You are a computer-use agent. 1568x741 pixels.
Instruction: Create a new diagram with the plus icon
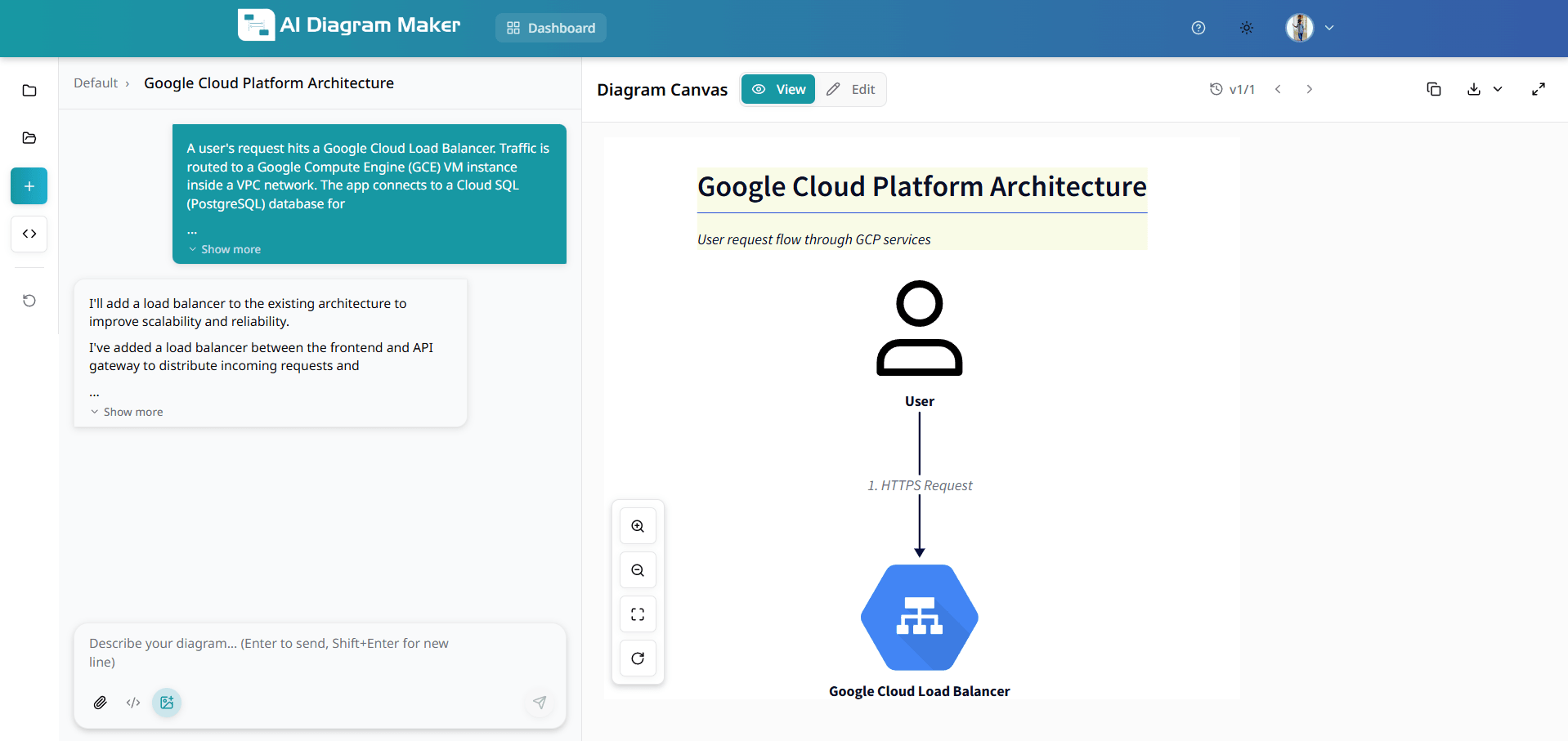(29, 185)
